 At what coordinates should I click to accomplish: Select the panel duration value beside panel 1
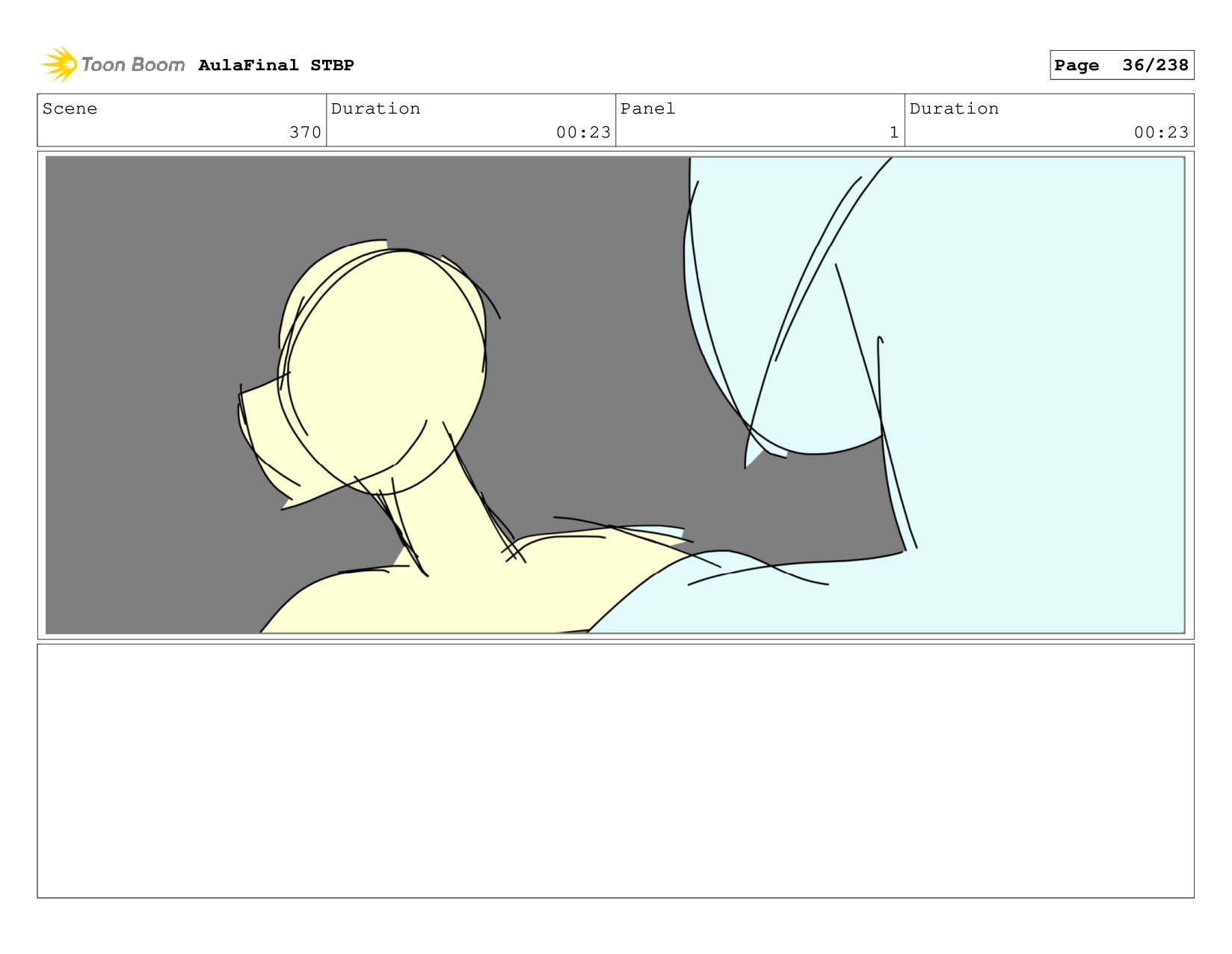(x=1161, y=132)
